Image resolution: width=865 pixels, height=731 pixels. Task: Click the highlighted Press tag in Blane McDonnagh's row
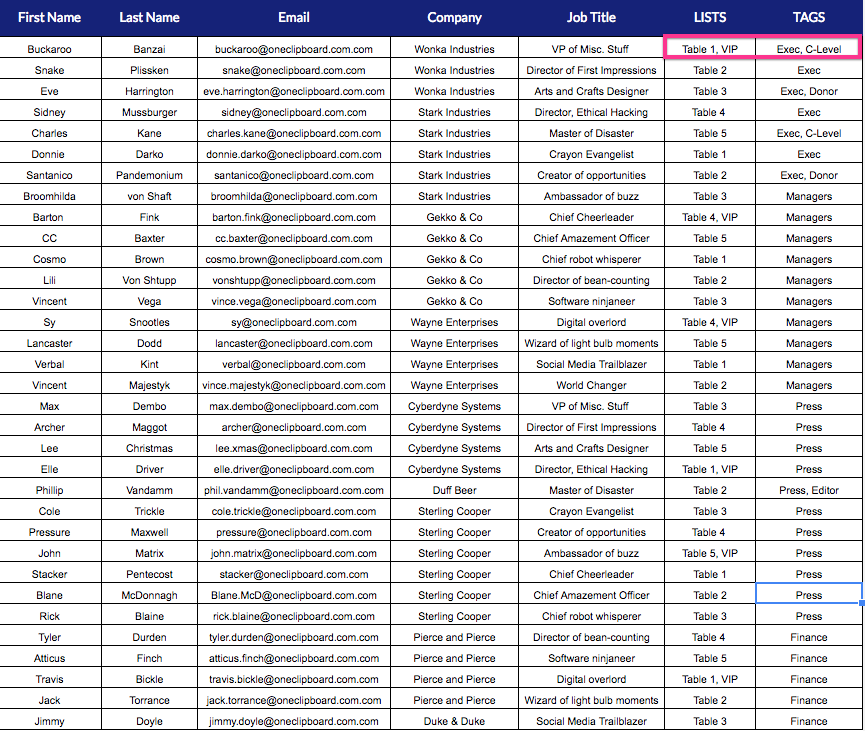pyautogui.click(x=809, y=594)
